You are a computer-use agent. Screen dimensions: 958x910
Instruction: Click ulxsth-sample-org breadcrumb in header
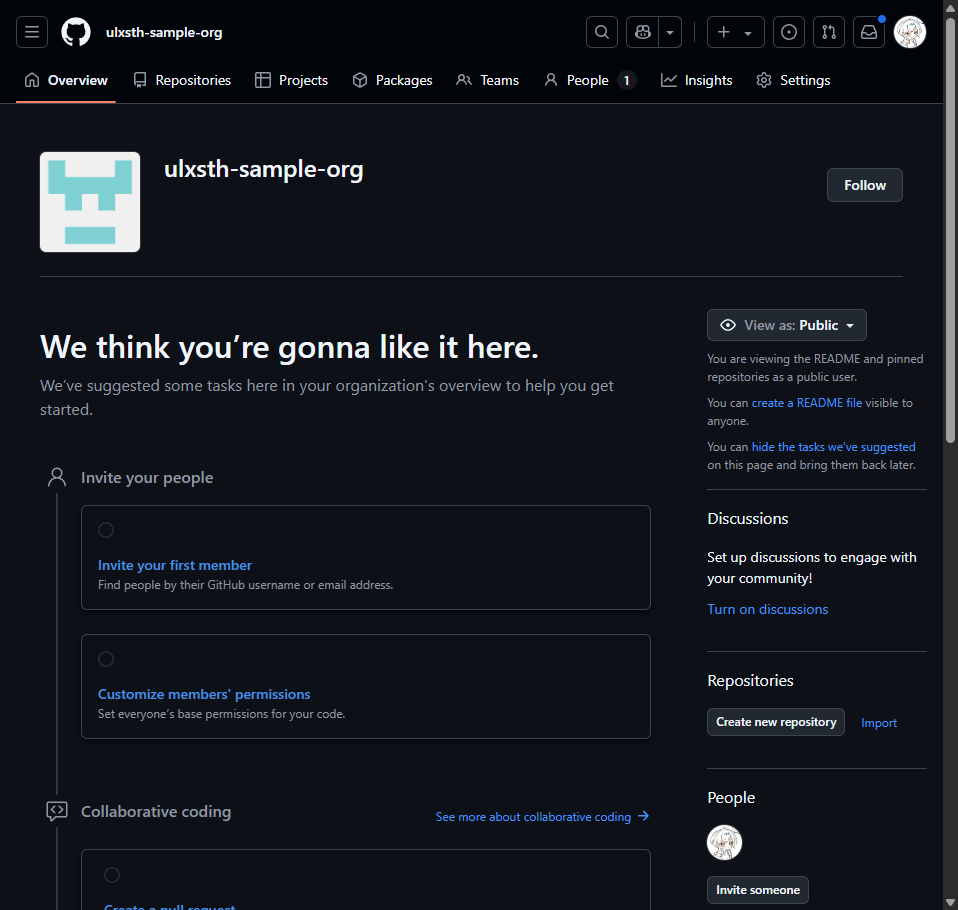[x=164, y=32]
